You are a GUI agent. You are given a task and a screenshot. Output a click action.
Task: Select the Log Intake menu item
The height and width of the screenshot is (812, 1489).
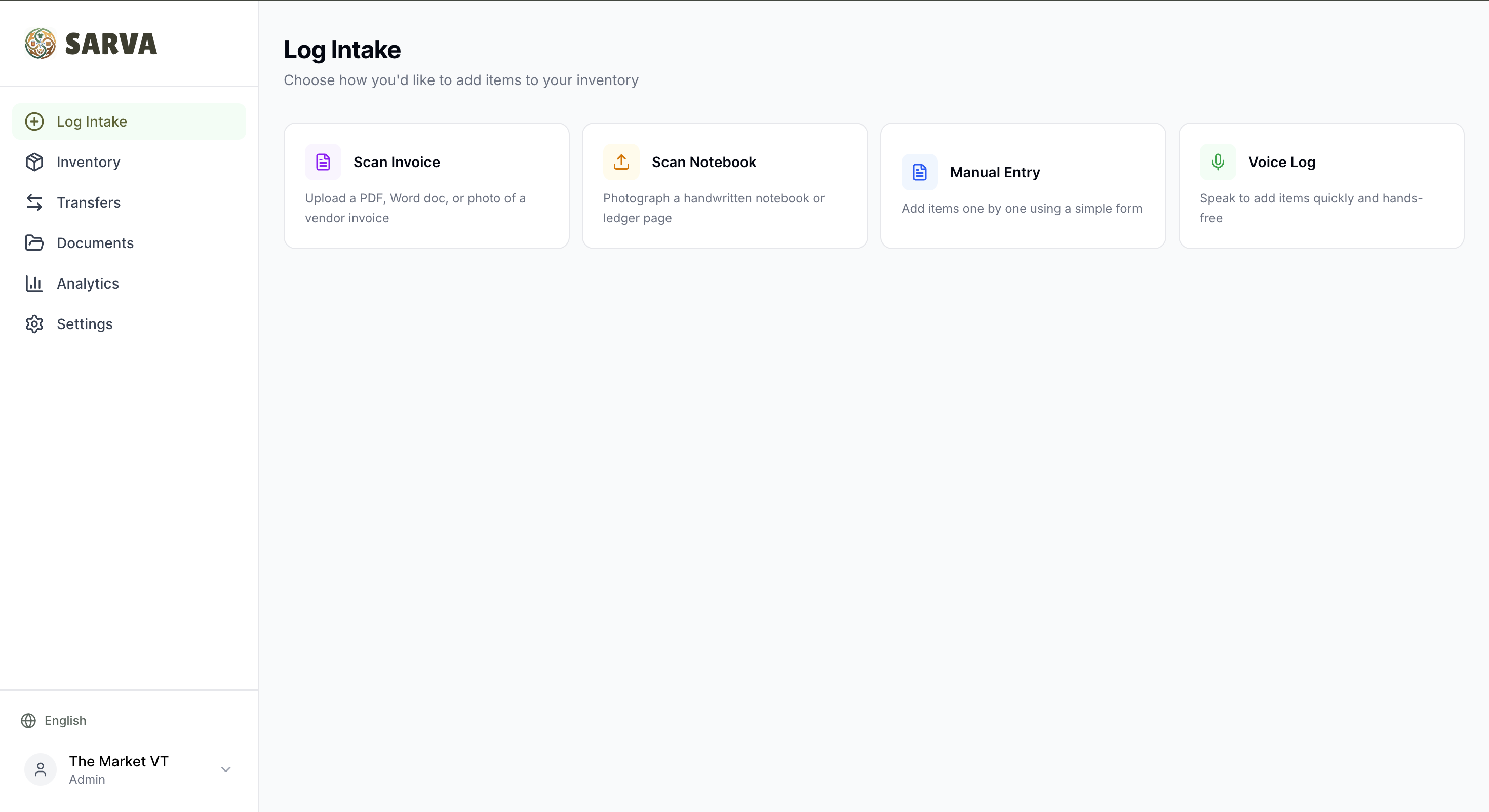point(92,121)
